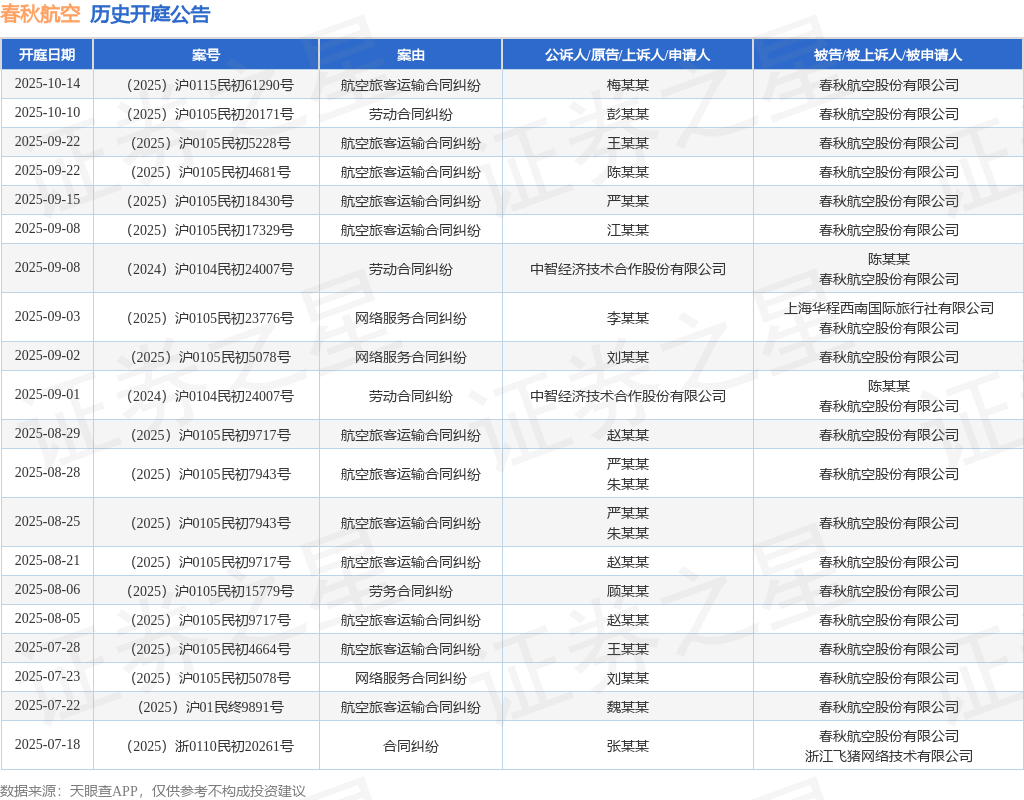Click 航空旅客运输合同纠纷 in the 2025-10-14 row

click(411, 85)
